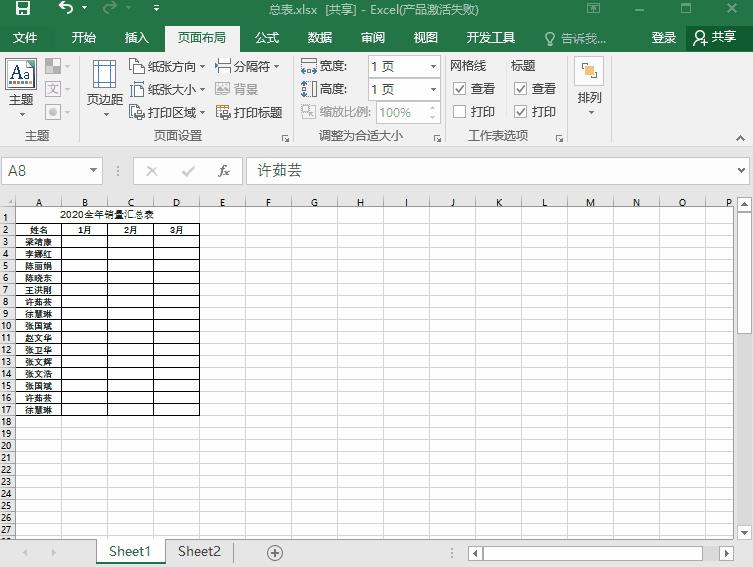This screenshot has width=753, height=567.
Task: Open the Customize Quick Access Toolbar arrow
Action: (156, 8)
